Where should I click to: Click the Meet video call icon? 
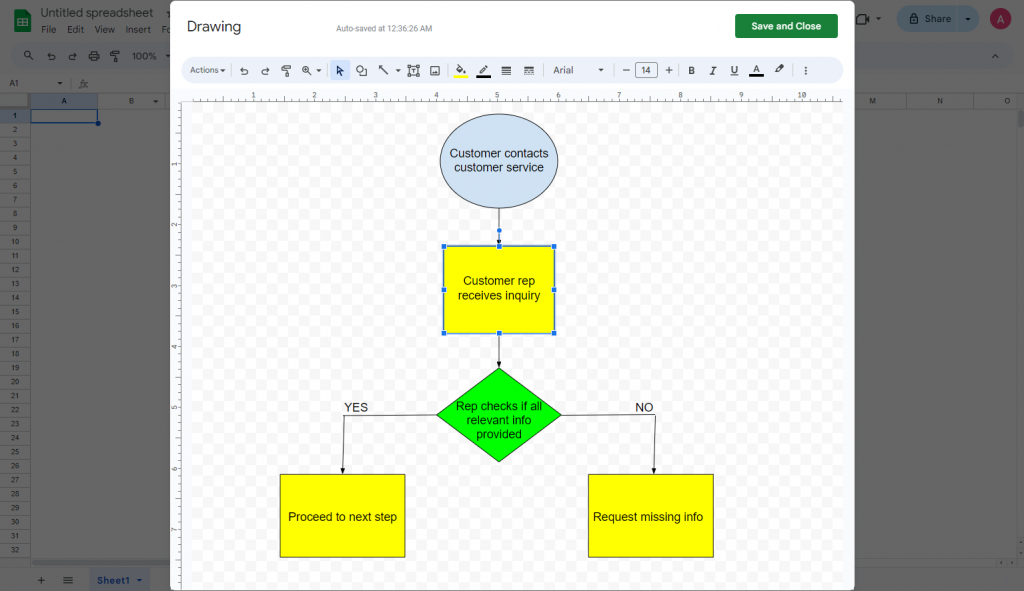coord(863,19)
